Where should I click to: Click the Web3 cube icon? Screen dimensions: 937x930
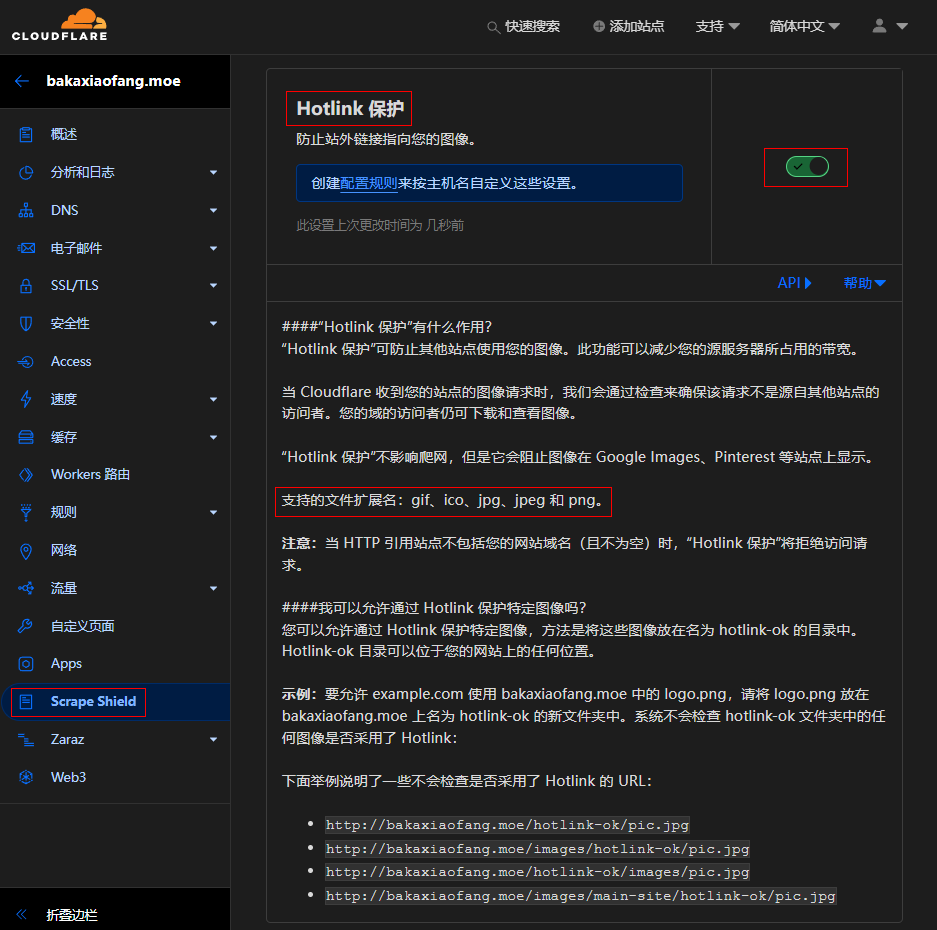tap(27, 777)
